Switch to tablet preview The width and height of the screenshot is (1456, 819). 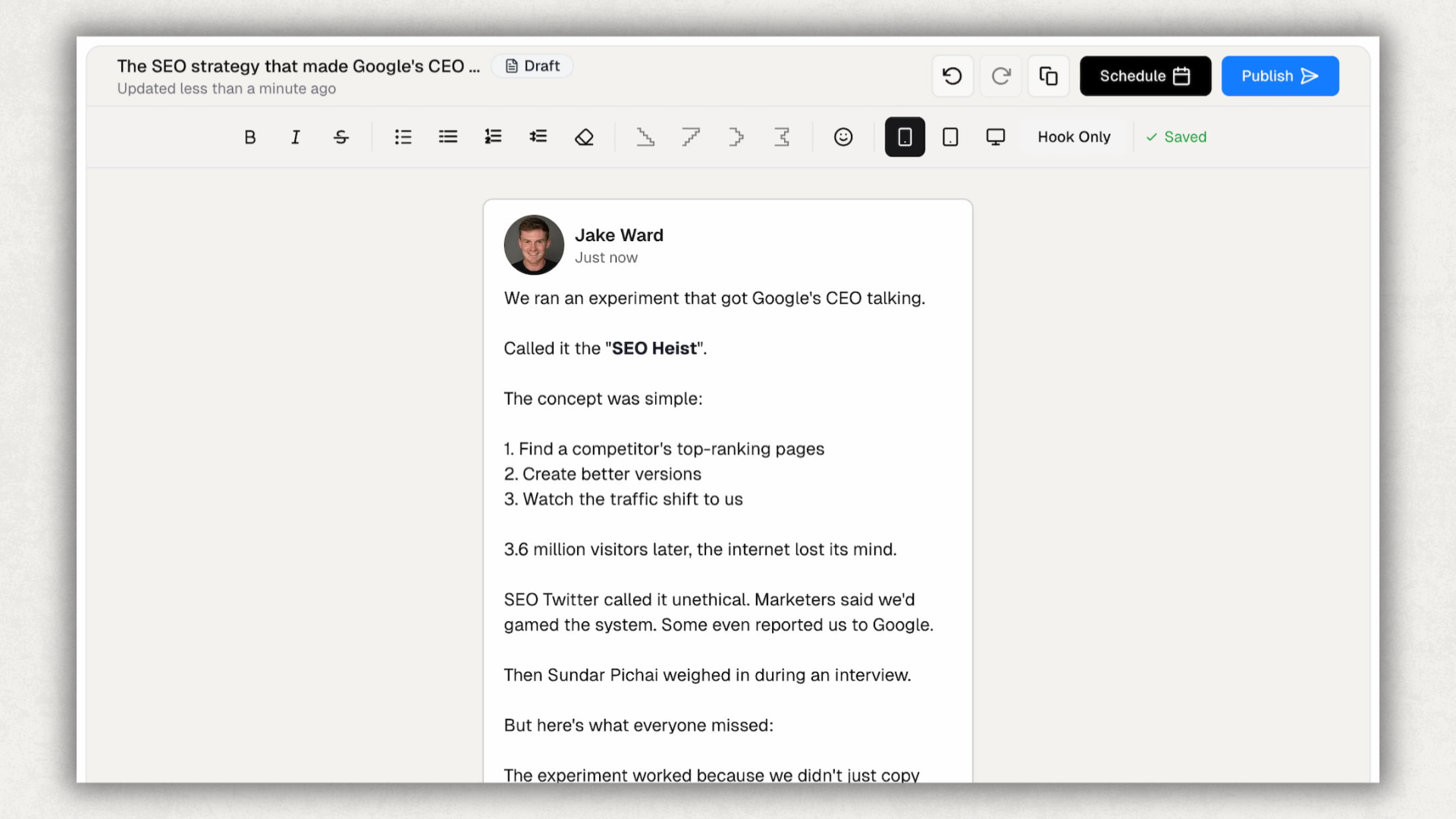(950, 137)
